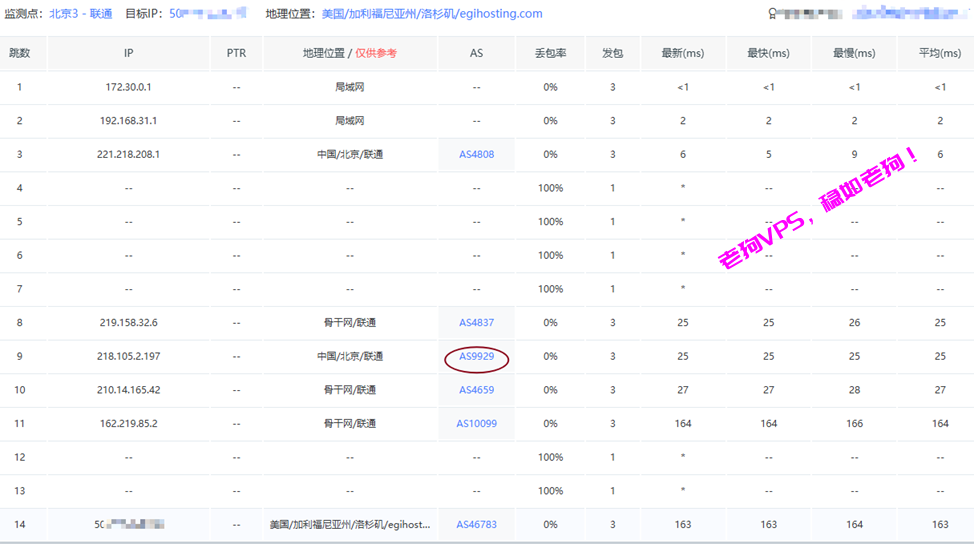Click the 28 slowest value in hop 10
Image resolution: width=974 pixels, height=544 pixels.
click(x=854, y=390)
